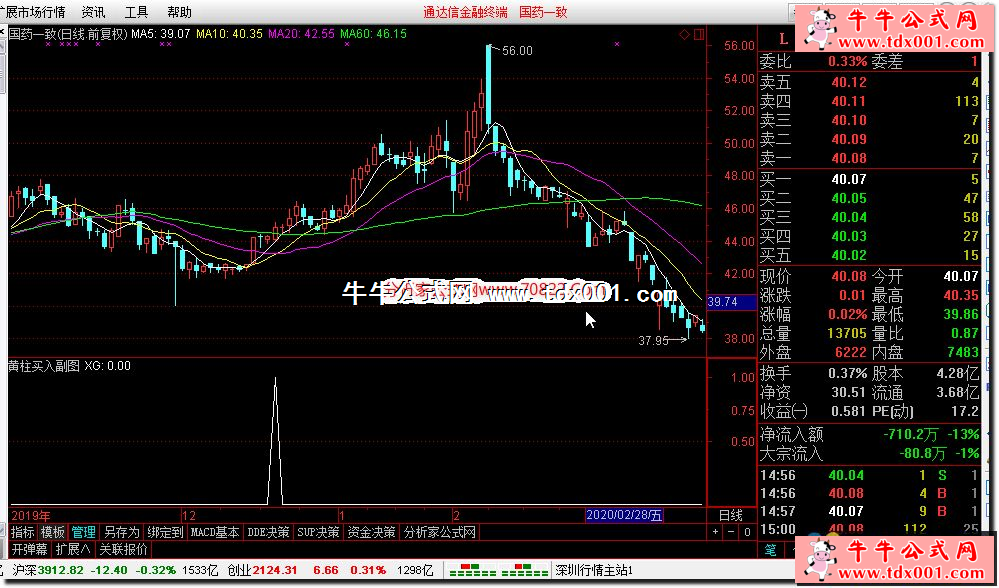Open the 广展市场行情 menu
The width and height of the screenshot is (999, 588).
[33, 12]
